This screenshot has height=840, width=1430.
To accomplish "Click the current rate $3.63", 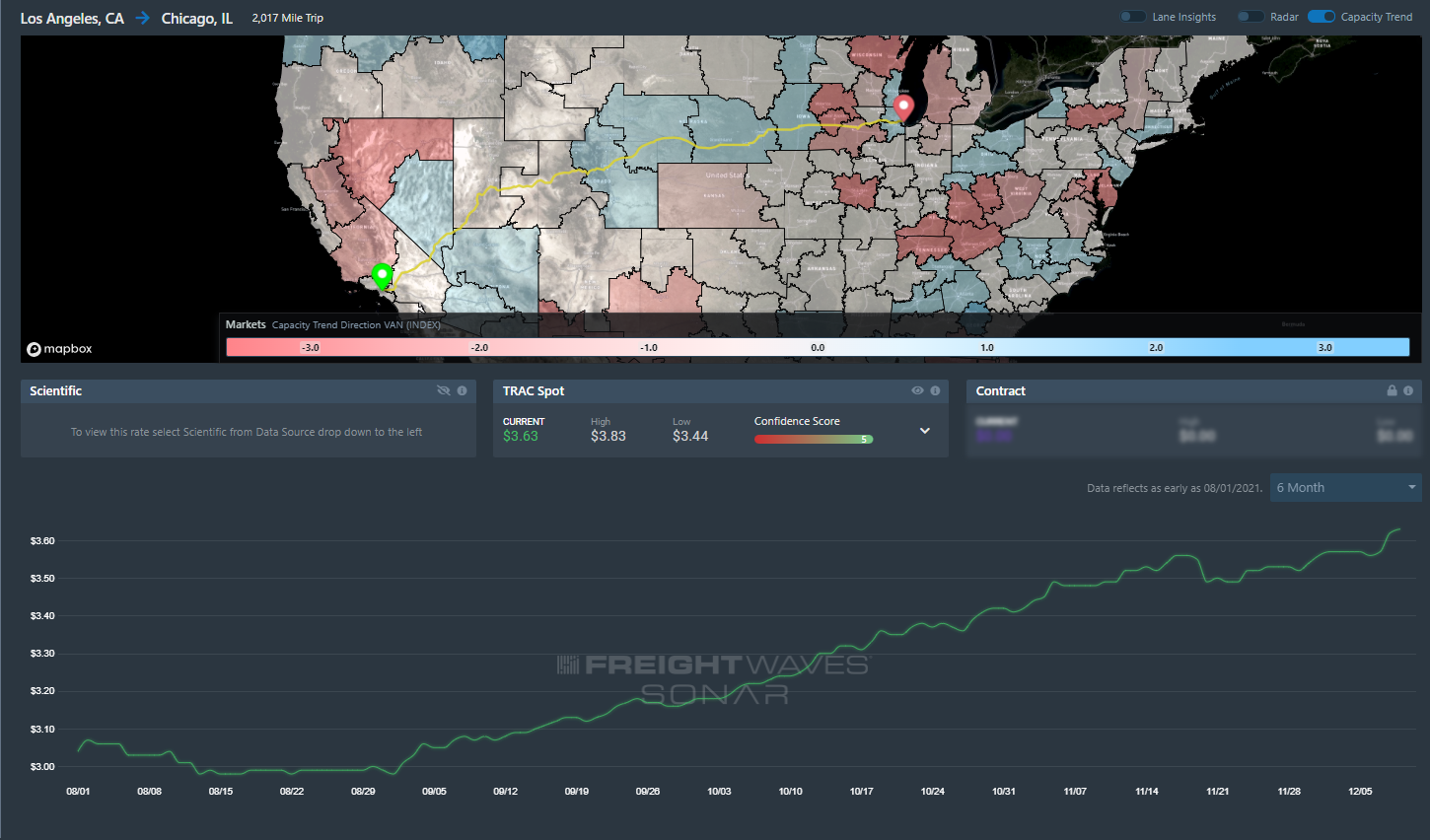I will pos(521,436).
